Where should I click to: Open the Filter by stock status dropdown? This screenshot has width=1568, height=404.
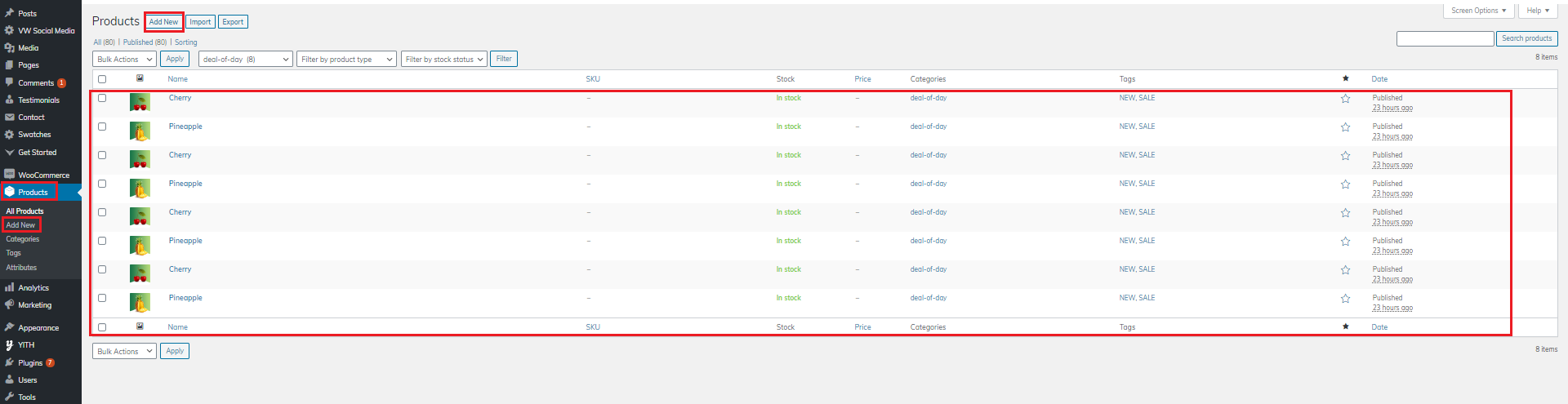coord(444,59)
